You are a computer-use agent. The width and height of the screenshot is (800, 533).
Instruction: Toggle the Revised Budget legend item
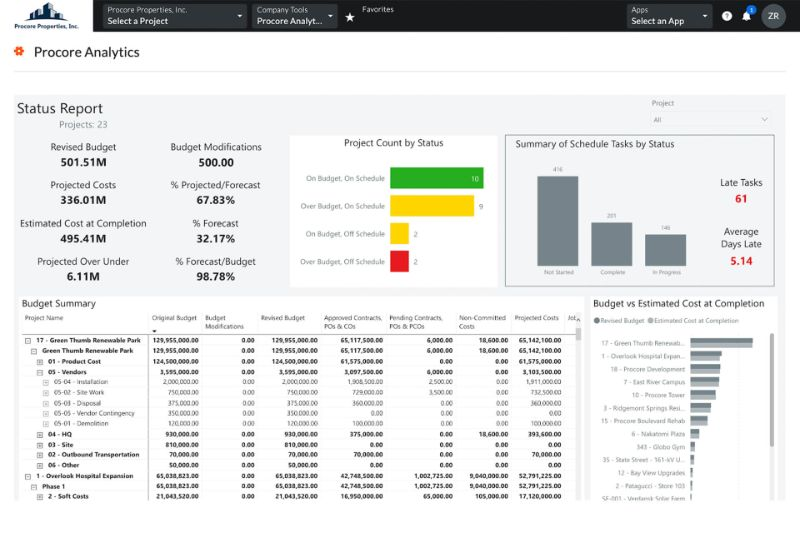[619, 321]
